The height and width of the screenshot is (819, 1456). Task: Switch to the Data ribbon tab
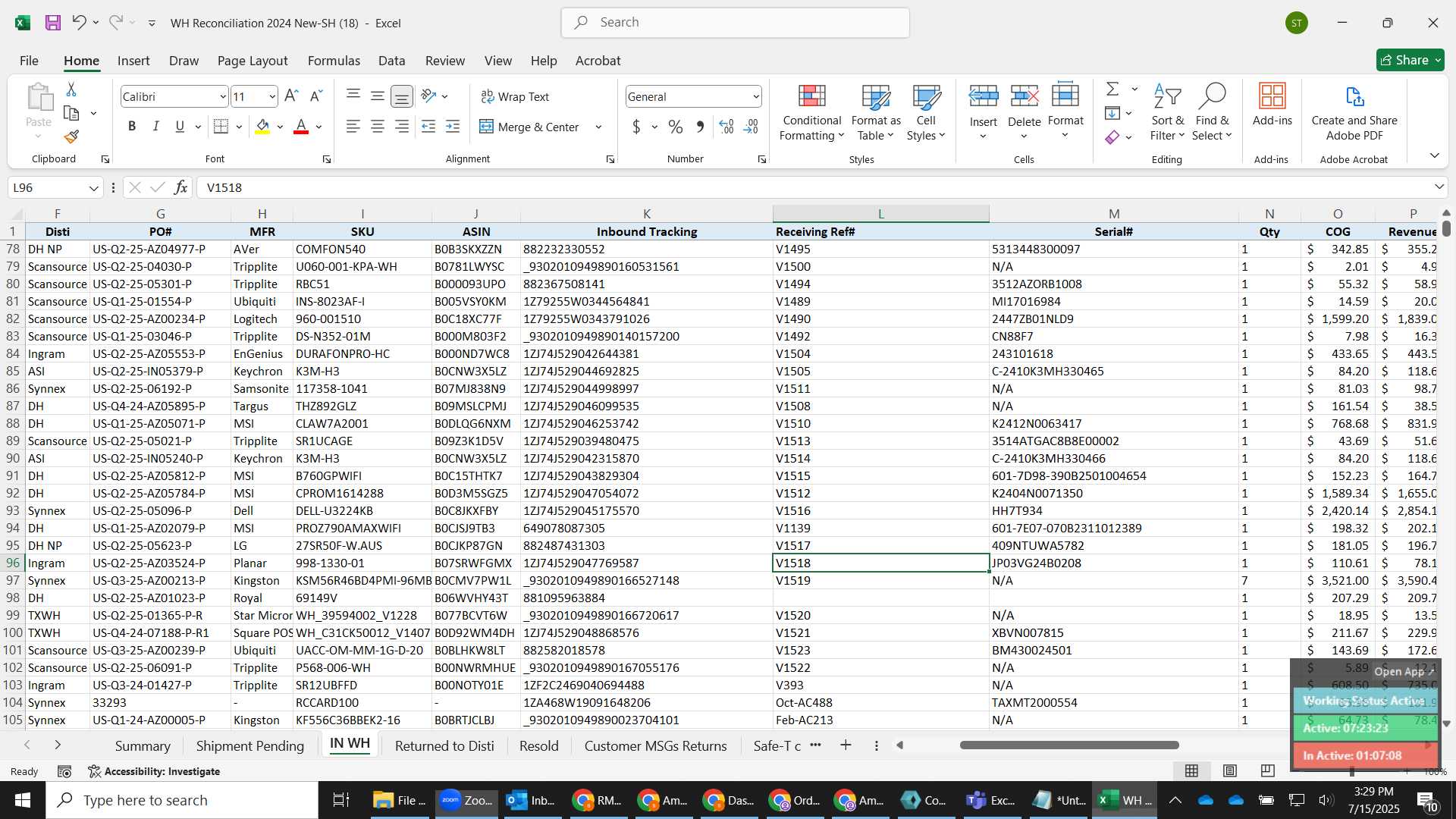point(391,61)
